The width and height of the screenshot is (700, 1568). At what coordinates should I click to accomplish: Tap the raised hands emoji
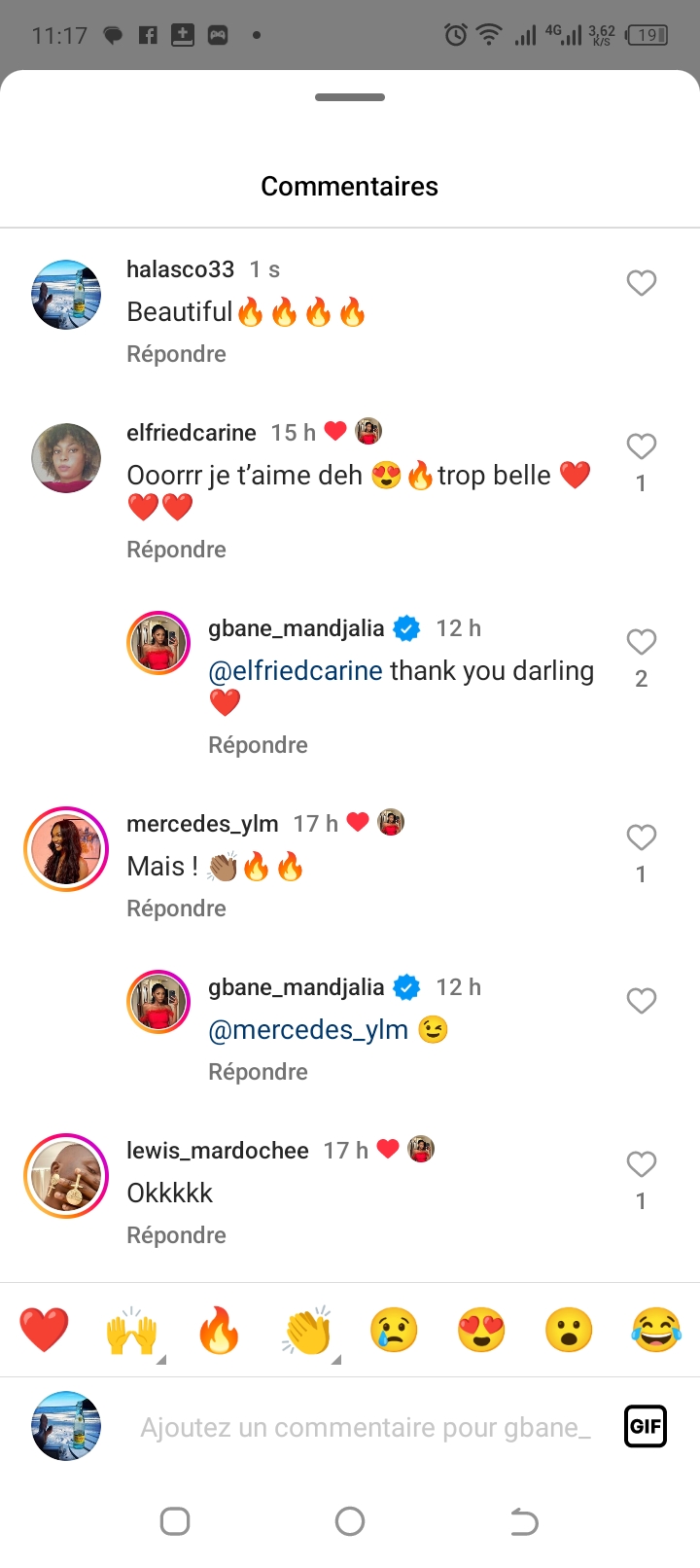[131, 1330]
